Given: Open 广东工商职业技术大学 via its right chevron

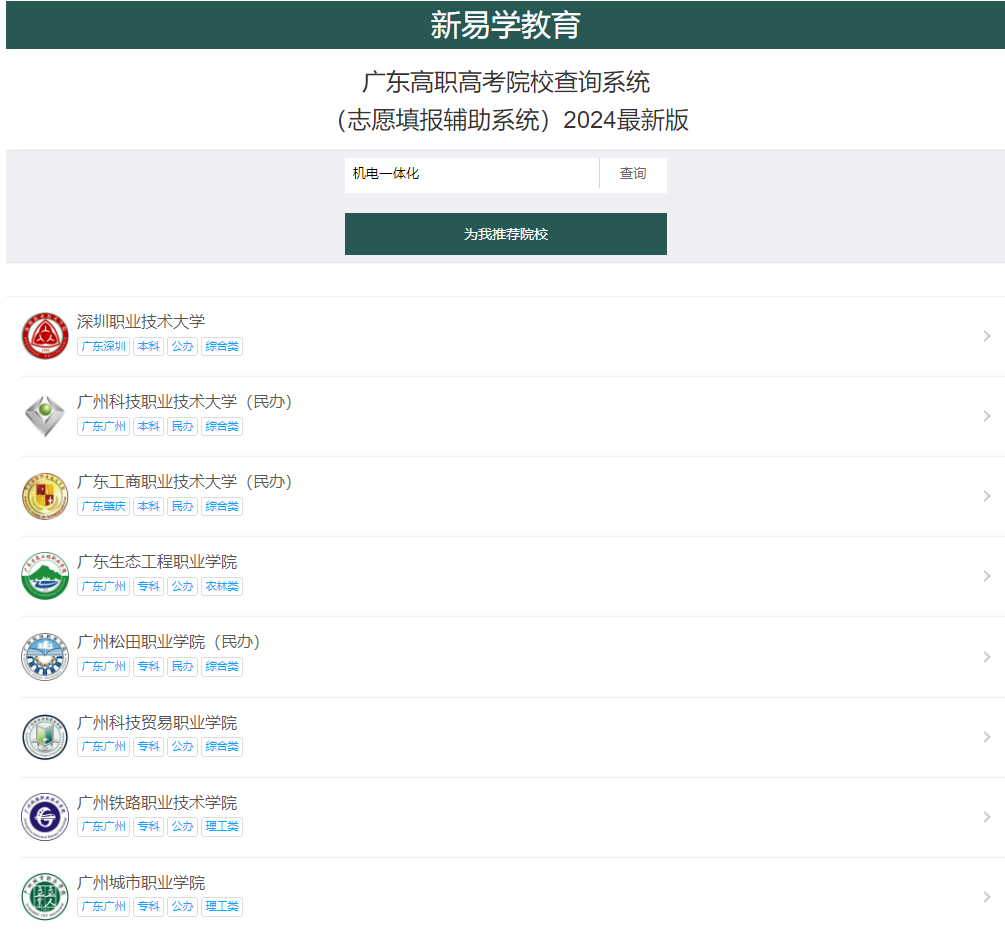Looking at the screenshot, I should tap(987, 496).
